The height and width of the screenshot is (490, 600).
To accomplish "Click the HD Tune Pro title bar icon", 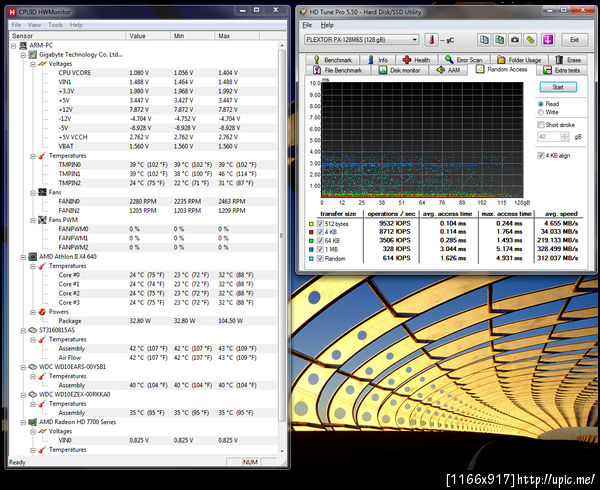I will click(x=303, y=12).
